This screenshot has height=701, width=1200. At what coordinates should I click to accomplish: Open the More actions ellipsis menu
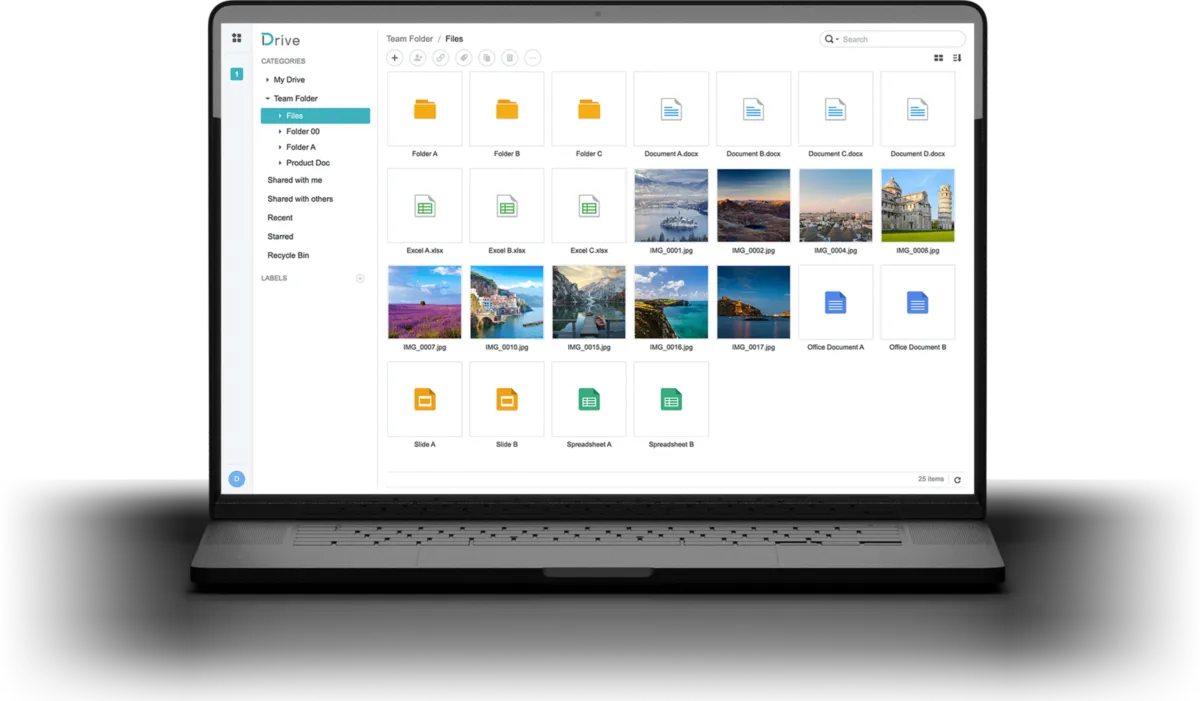pyautogui.click(x=533, y=58)
